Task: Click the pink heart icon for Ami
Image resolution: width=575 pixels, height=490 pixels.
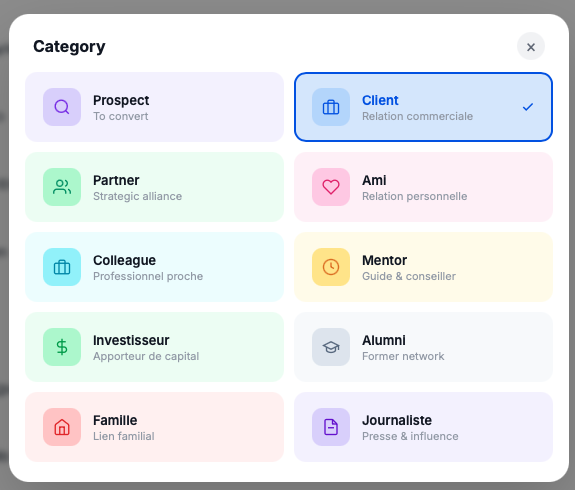Action: 331,187
